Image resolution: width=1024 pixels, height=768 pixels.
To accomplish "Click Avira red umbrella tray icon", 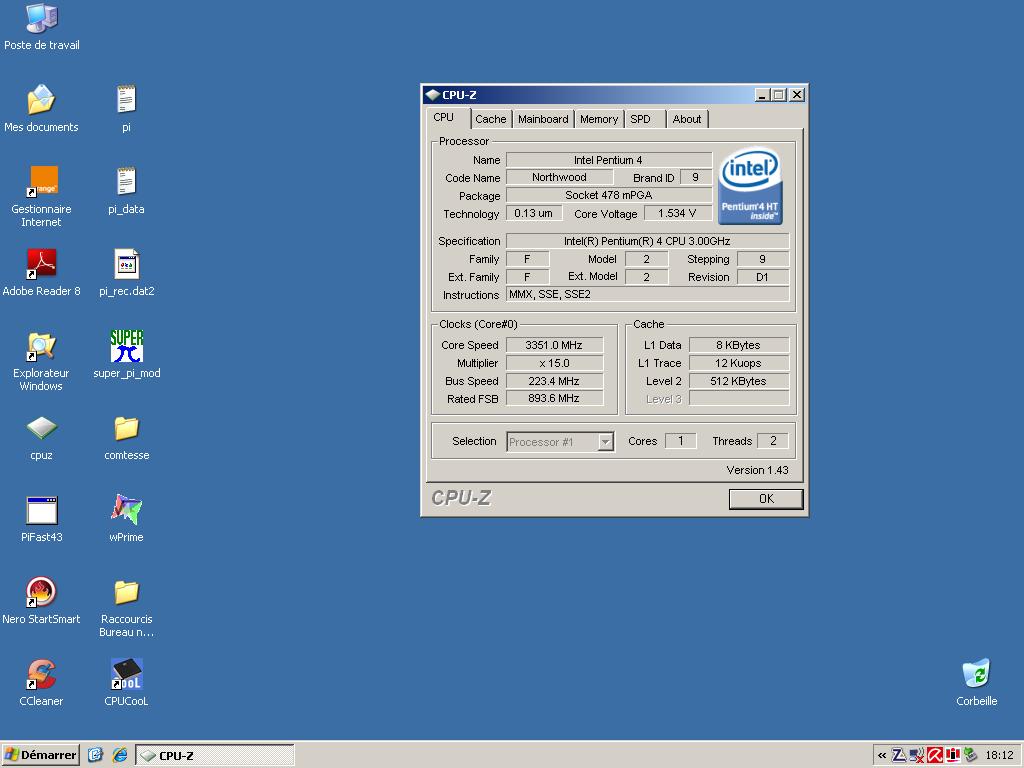I will pos(935,755).
